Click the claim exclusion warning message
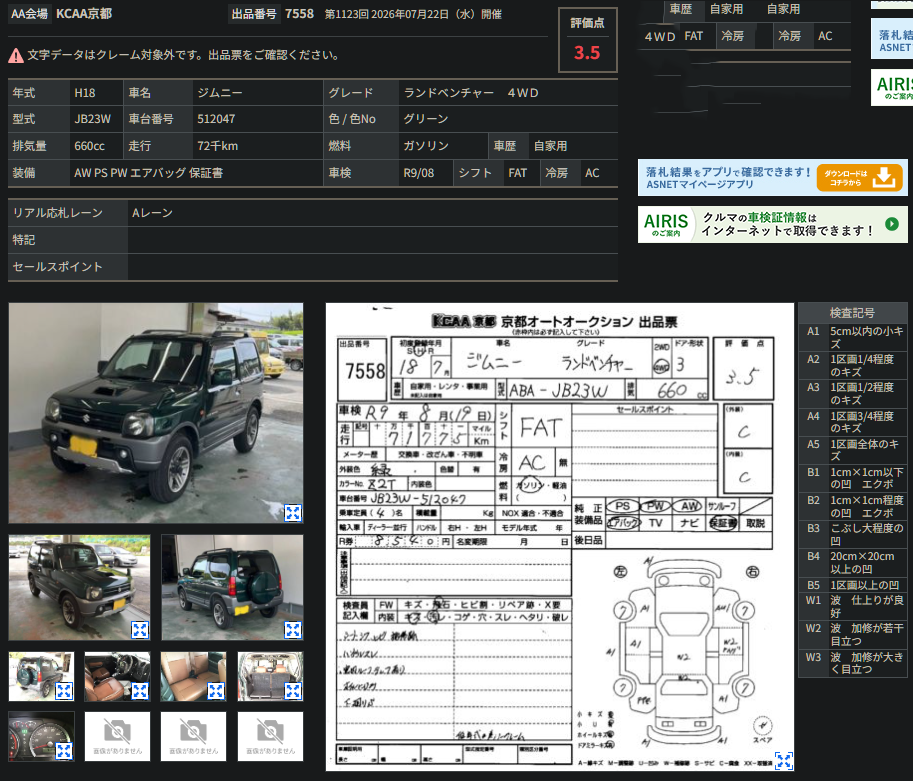 (x=183, y=55)
